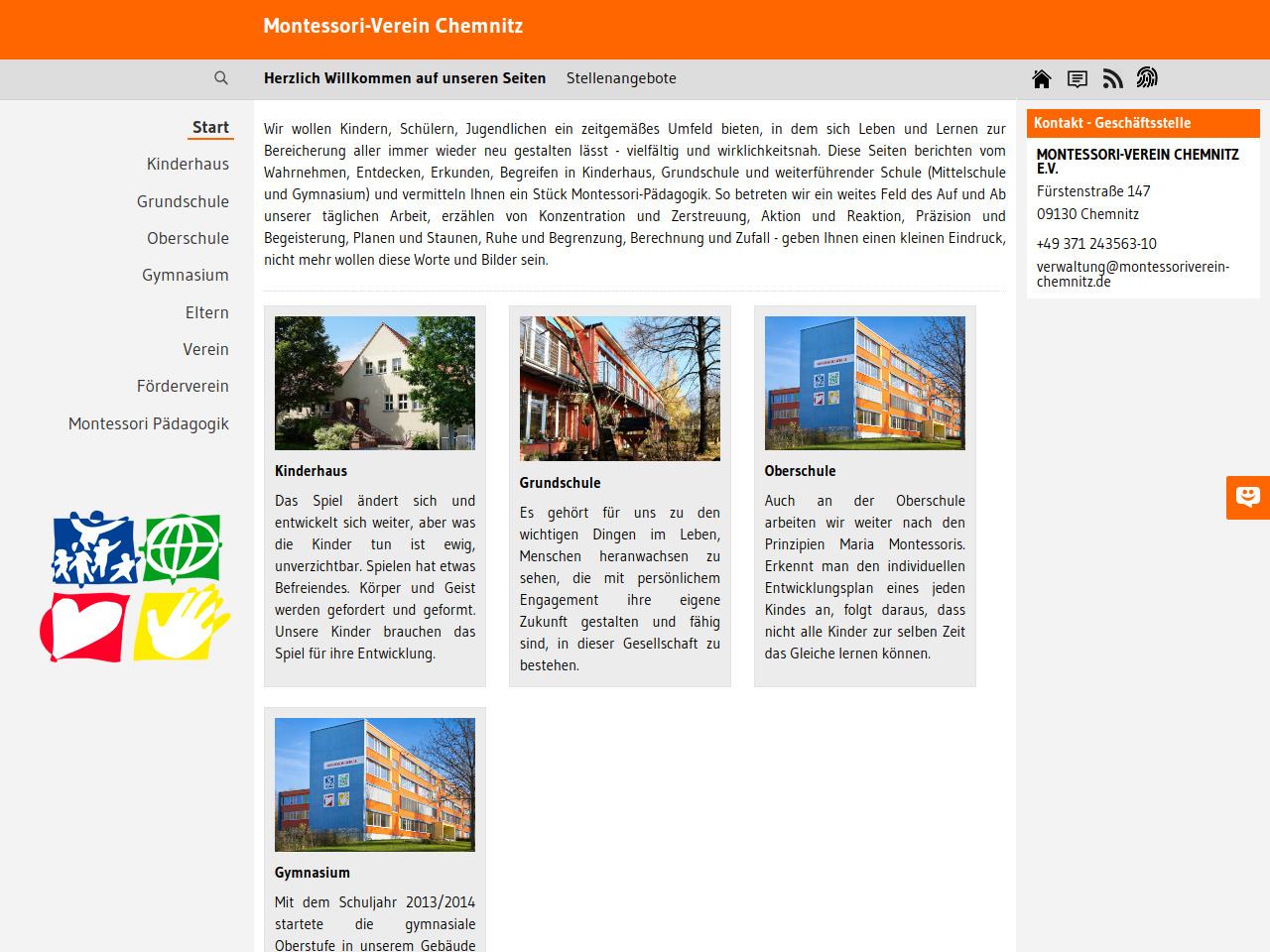Click the verwaltung email address link
This screenshot has height=952, width=1270.
click(x=1132, y=274)
